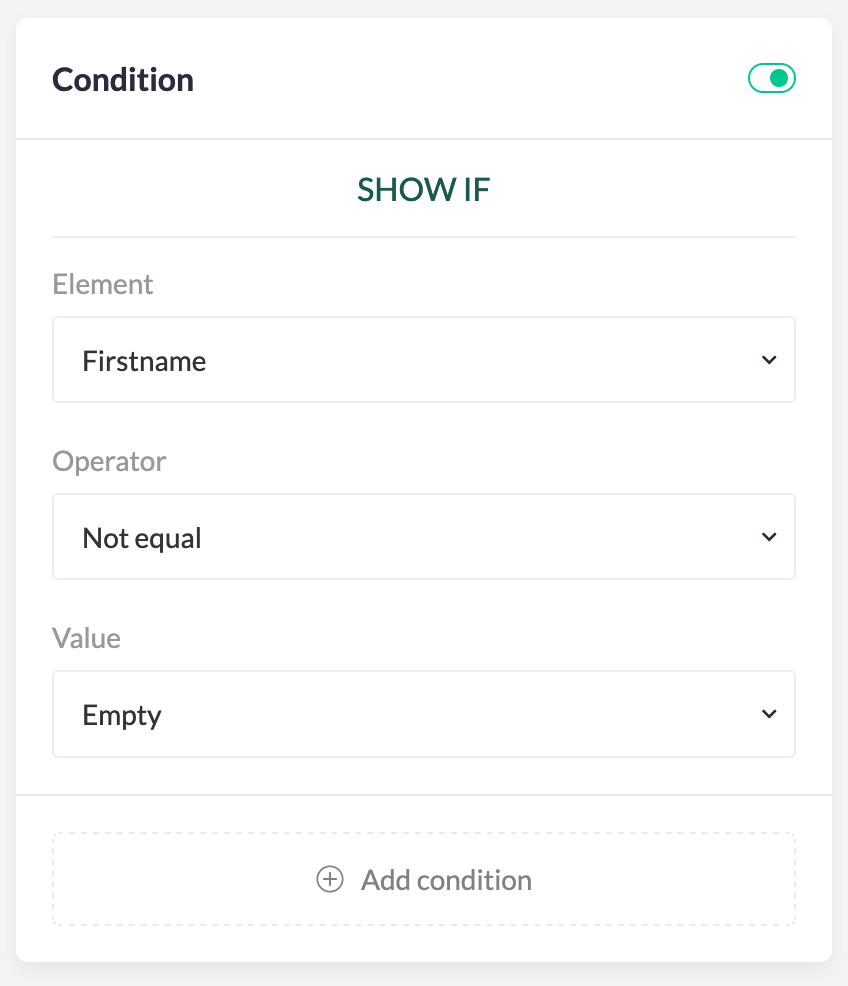Click the chevron arrow in the Operator field
The width and height of the screenshot is (848, 986).
[768, 537]
